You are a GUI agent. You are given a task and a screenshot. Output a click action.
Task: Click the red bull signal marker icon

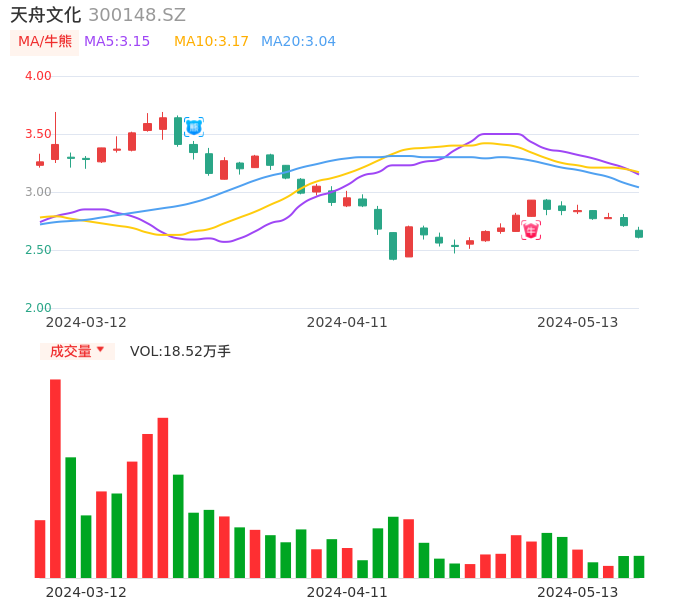[531, 230]
